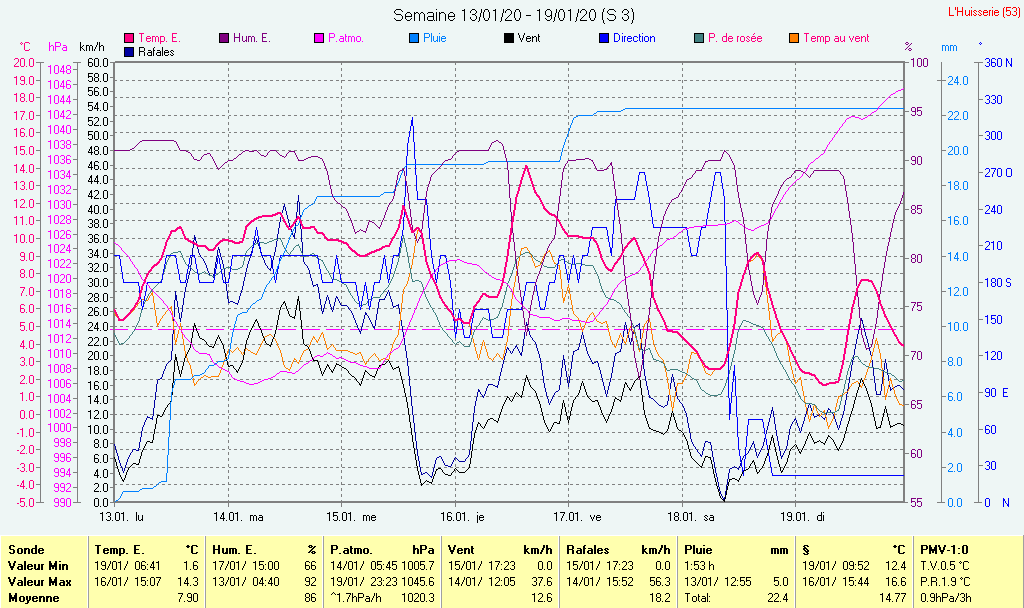Click the P. de rosée legend label
Image resolution: width=1024 pixels, height=608 pixels.
[x=735, y=39]
